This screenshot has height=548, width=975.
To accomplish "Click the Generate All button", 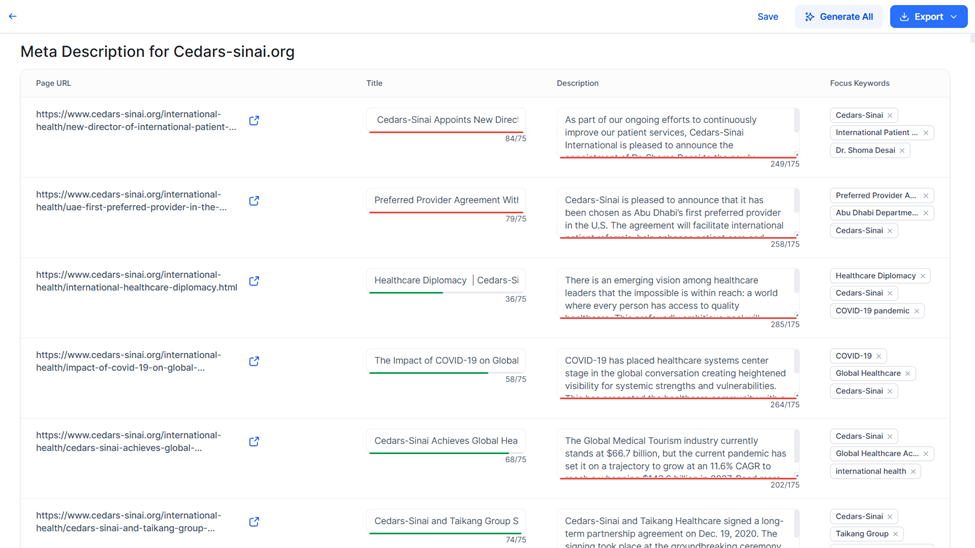I will [838, 17].
